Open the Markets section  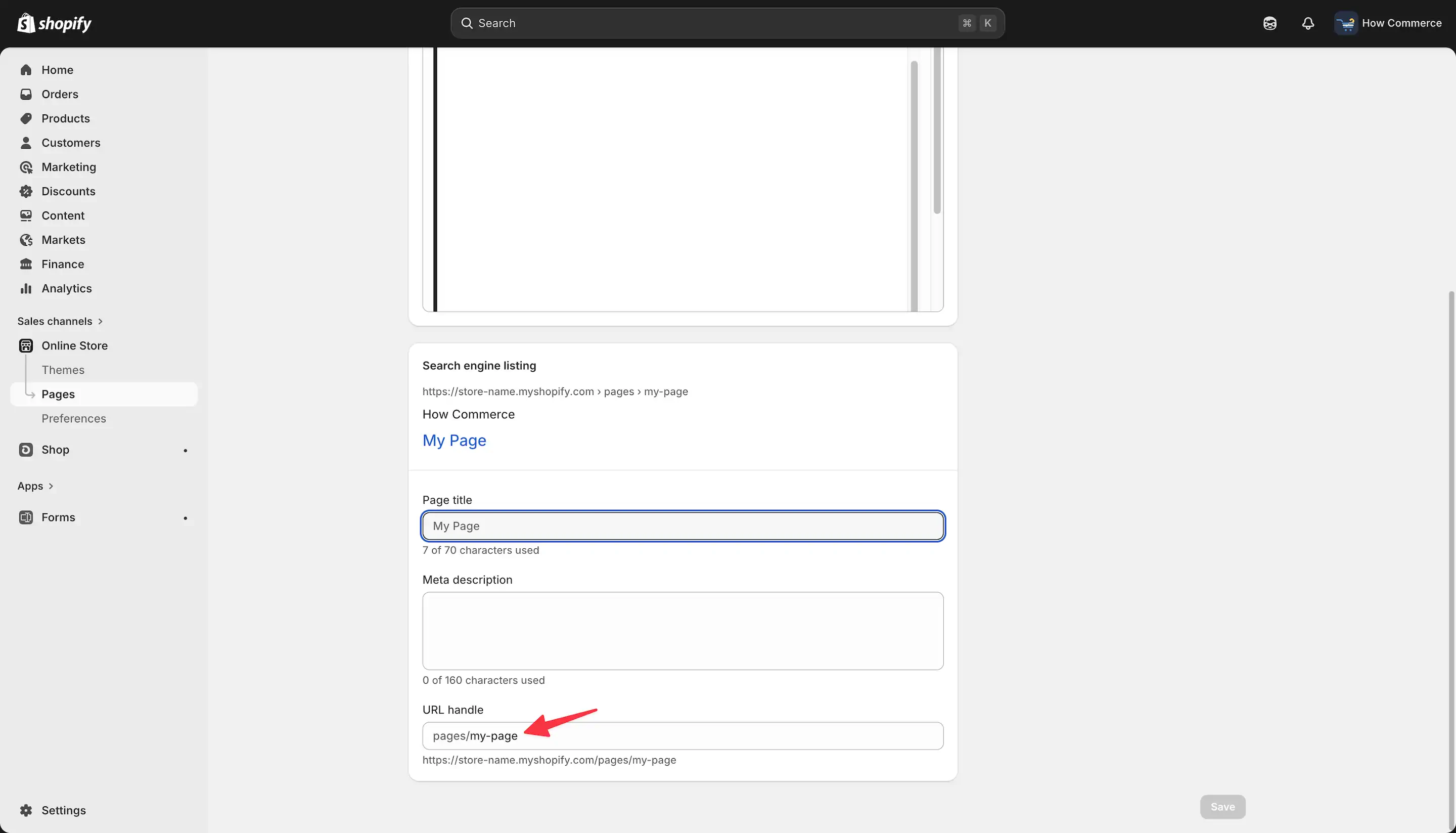pos(104,240)
